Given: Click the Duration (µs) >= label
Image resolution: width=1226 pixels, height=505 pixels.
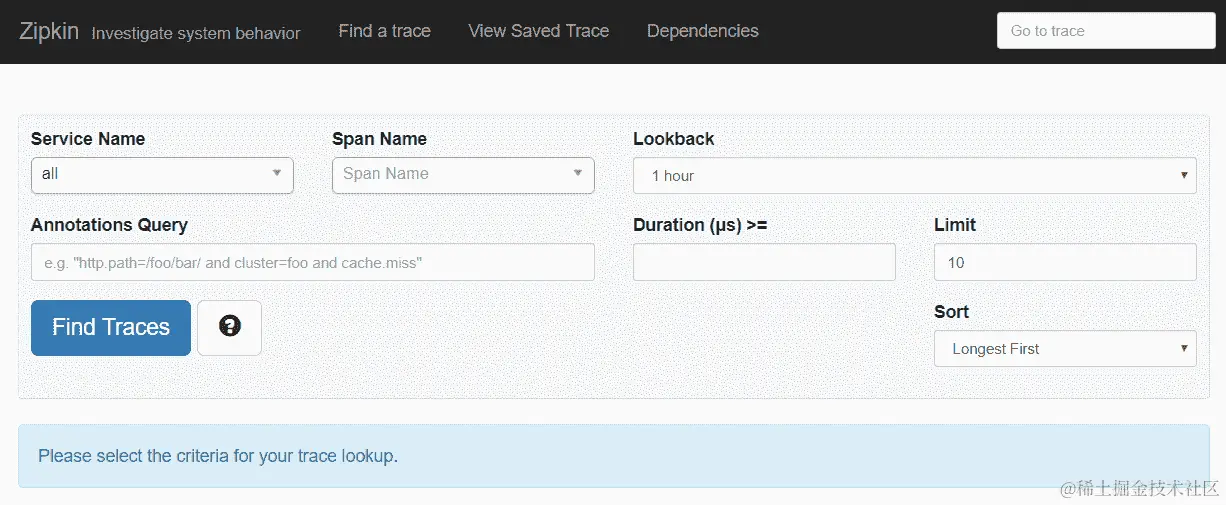Looking at the screenshot, I should tap(700, 225).
